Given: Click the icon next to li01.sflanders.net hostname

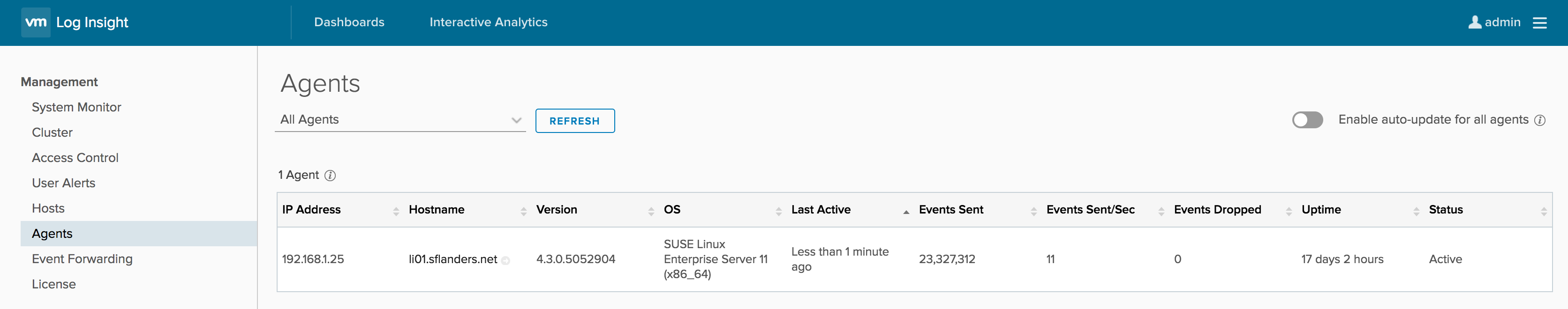Looking at the screenshot, I should (505, 261).
